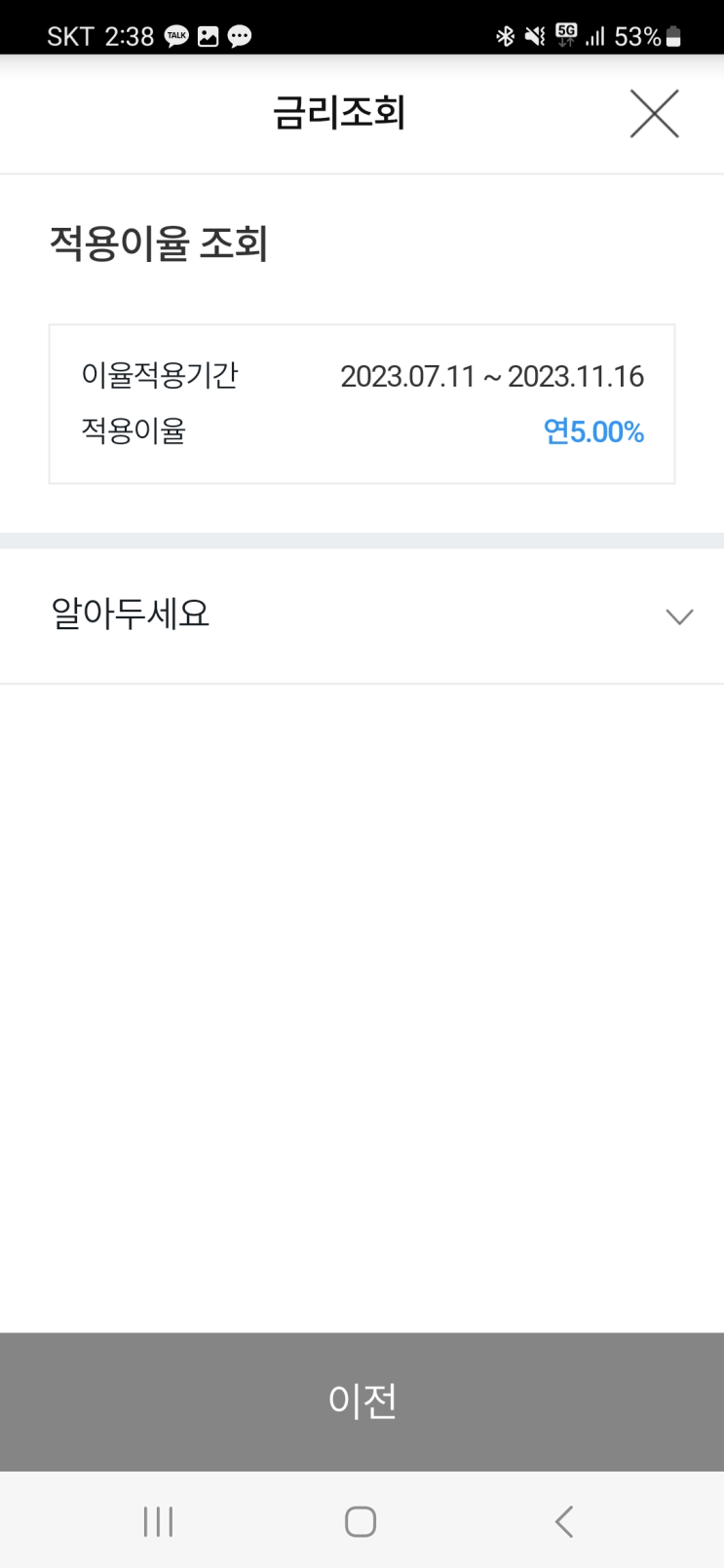Tap the 이율적용기간 date range text

pos(491,376)
